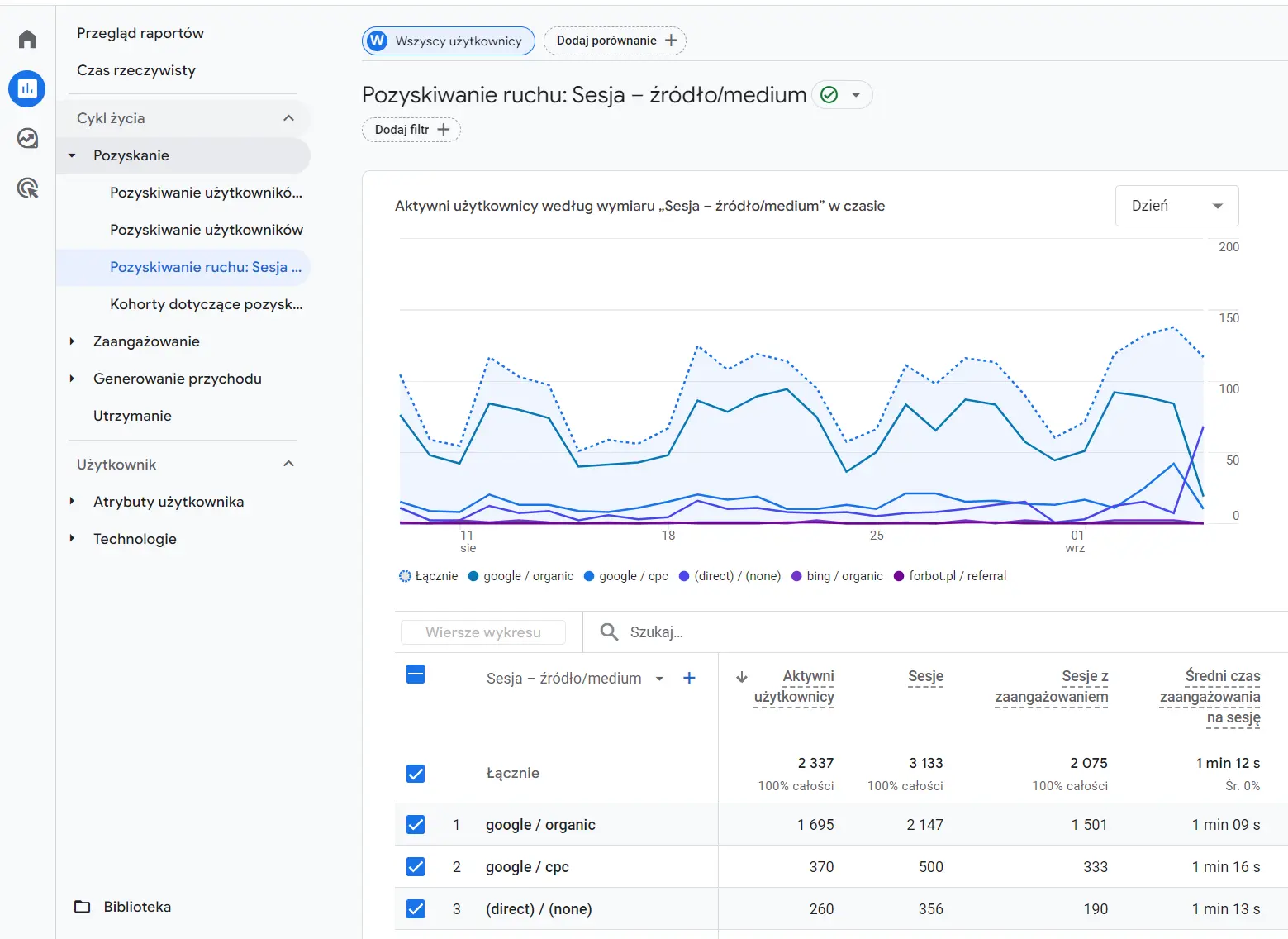Sort by the Sesje column header

click(x=925, y=676)
